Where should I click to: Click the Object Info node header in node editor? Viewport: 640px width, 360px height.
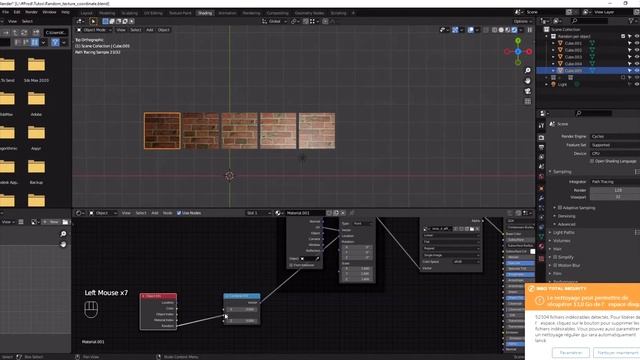coord(158,296)
